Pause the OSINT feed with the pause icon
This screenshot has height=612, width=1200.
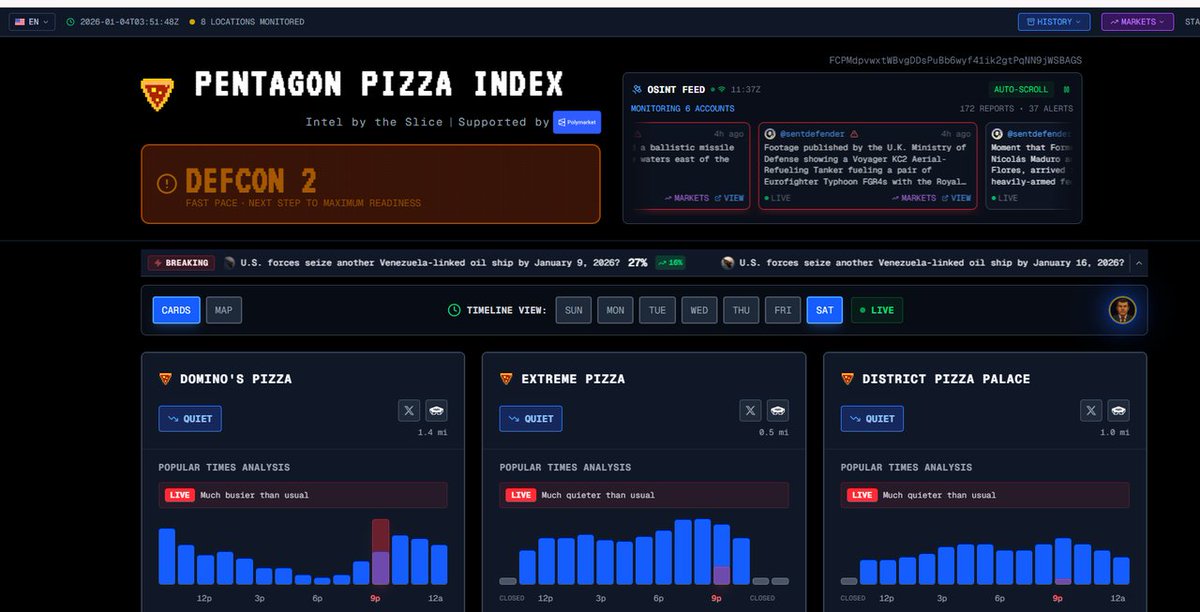1066,89
